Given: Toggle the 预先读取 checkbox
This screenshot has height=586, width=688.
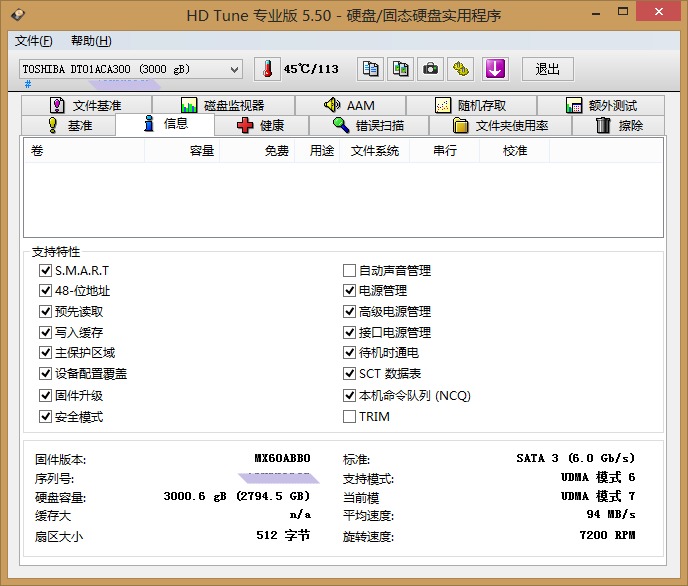Looking at the screenshot, I should [46, 311].
